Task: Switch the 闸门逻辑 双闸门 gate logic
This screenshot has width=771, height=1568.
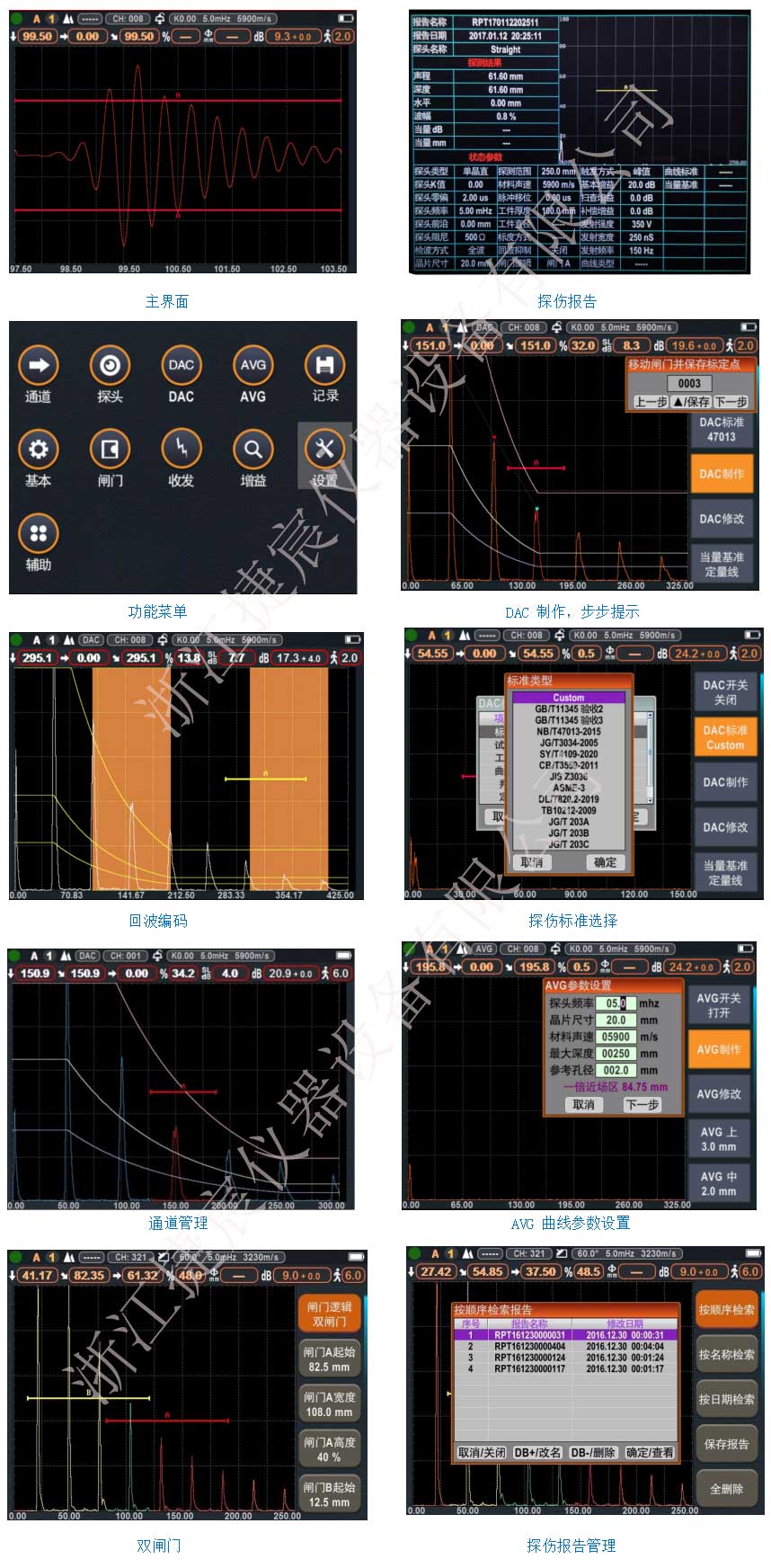Action: pos(329,1314)
